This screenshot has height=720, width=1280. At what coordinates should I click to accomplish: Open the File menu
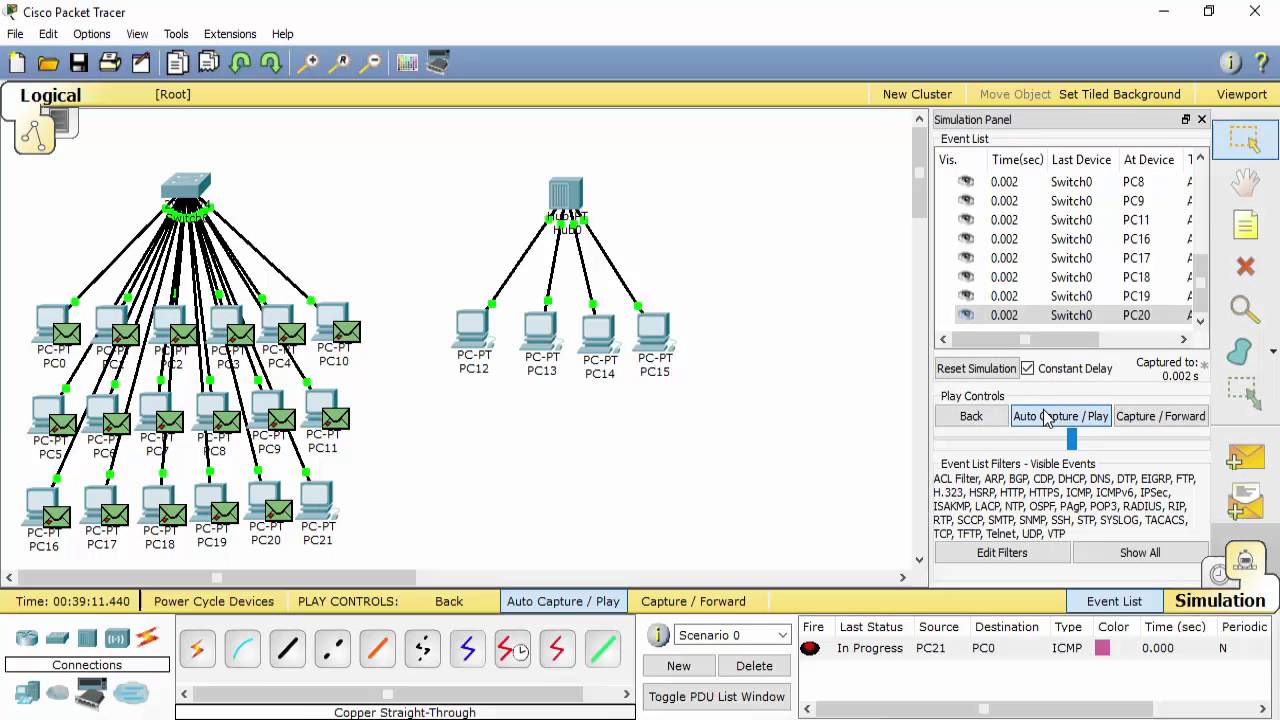point(15,34)
